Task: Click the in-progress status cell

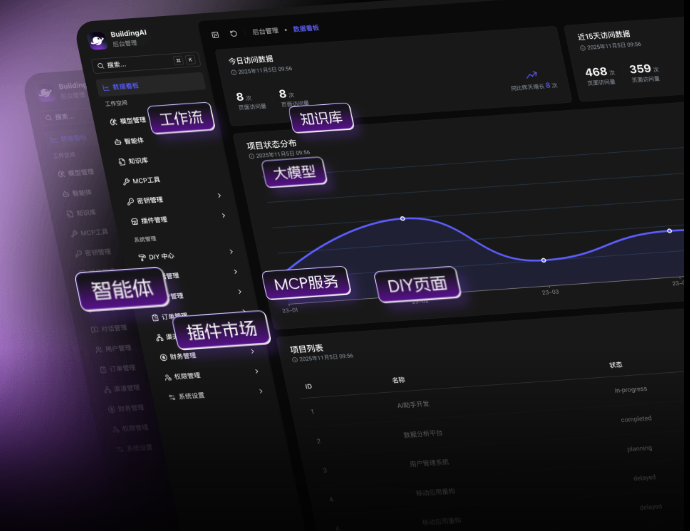Action: pos(631,389)
